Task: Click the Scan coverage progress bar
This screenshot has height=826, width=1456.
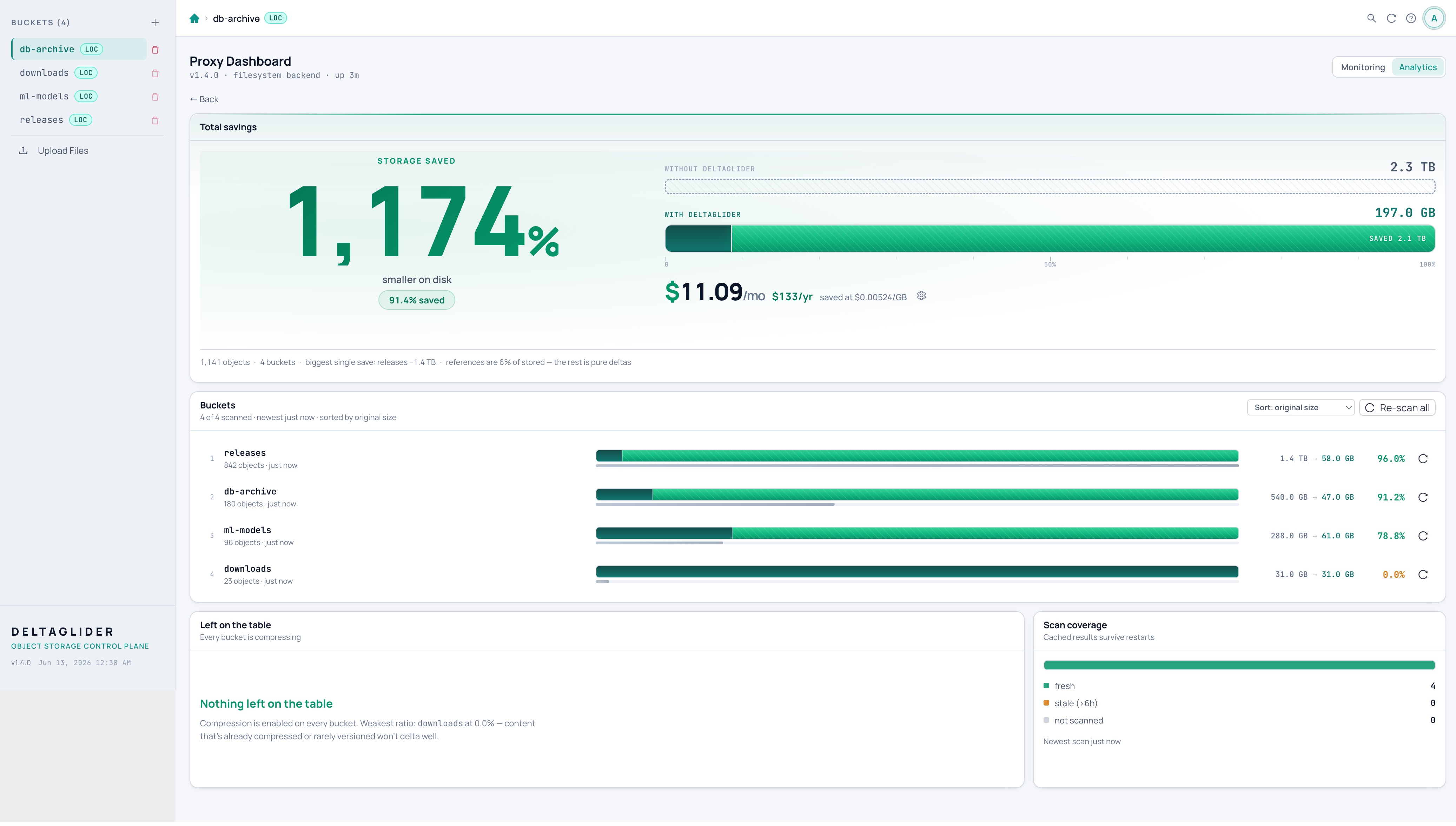Action: [x=1239, y=665]
